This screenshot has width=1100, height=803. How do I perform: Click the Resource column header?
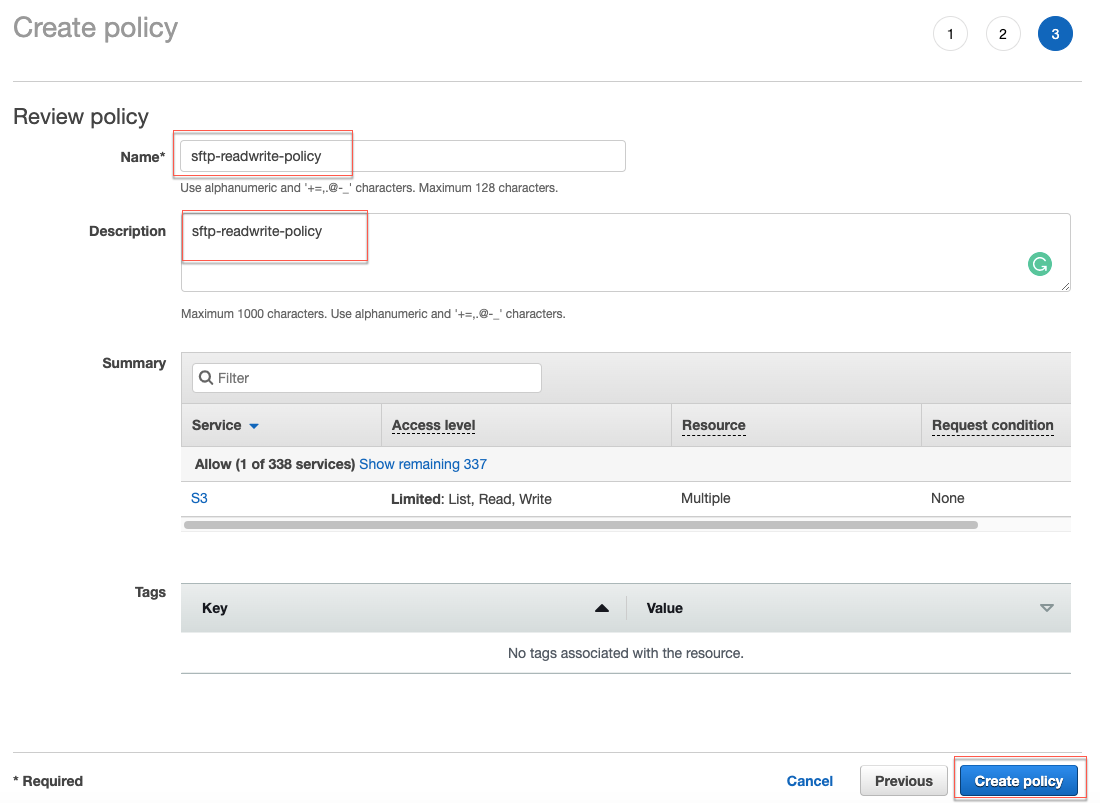713,425
